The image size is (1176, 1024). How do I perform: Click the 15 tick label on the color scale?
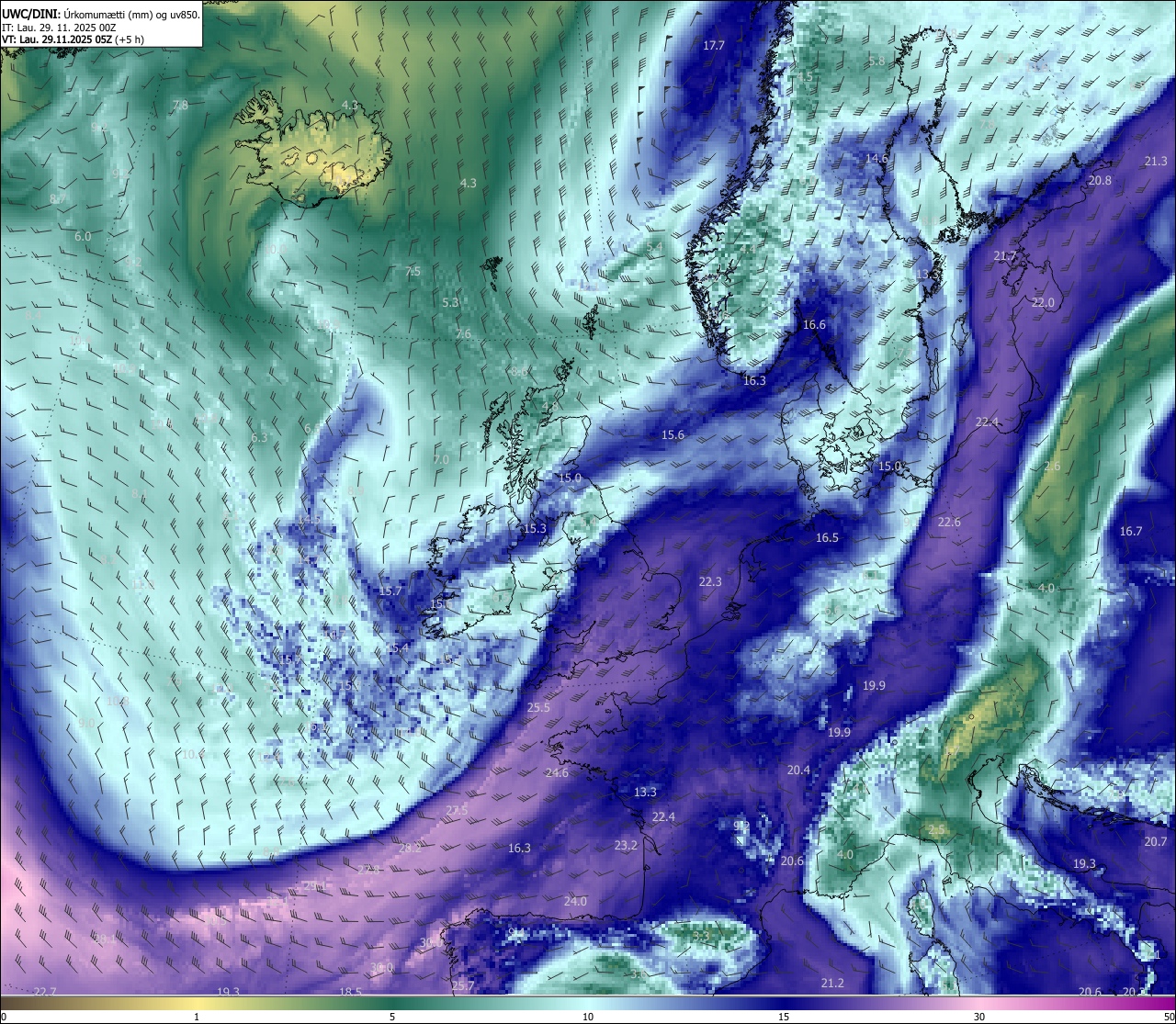pos(784,1017)
